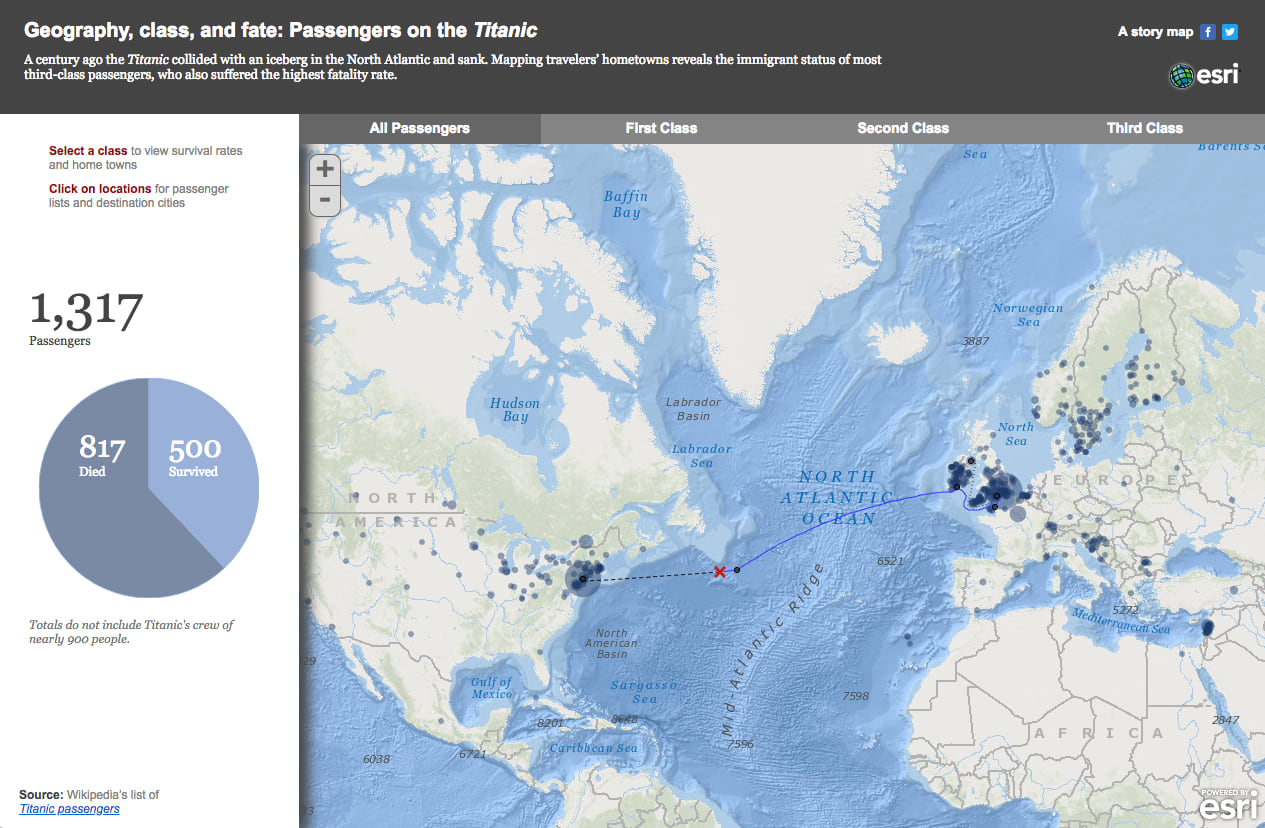The height and width of the screenshot is (828, 1265).
Task: Click the crew totals footnote text
Action: (131, 632)
